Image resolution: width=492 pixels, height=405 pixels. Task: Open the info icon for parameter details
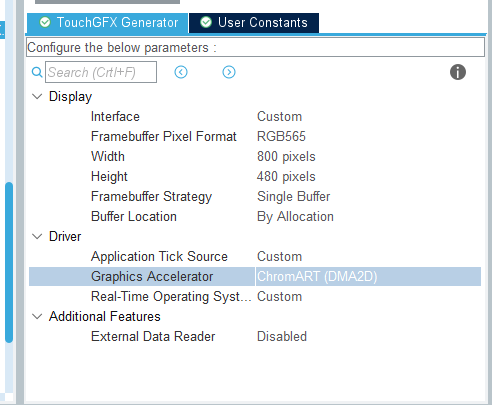pyautogui.click(x=458, y=72)
